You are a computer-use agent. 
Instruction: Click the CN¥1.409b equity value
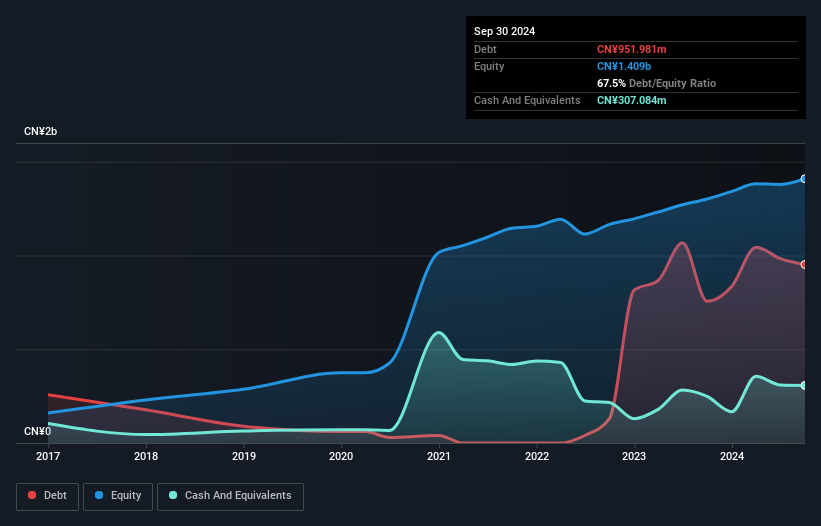pos(624,66)
